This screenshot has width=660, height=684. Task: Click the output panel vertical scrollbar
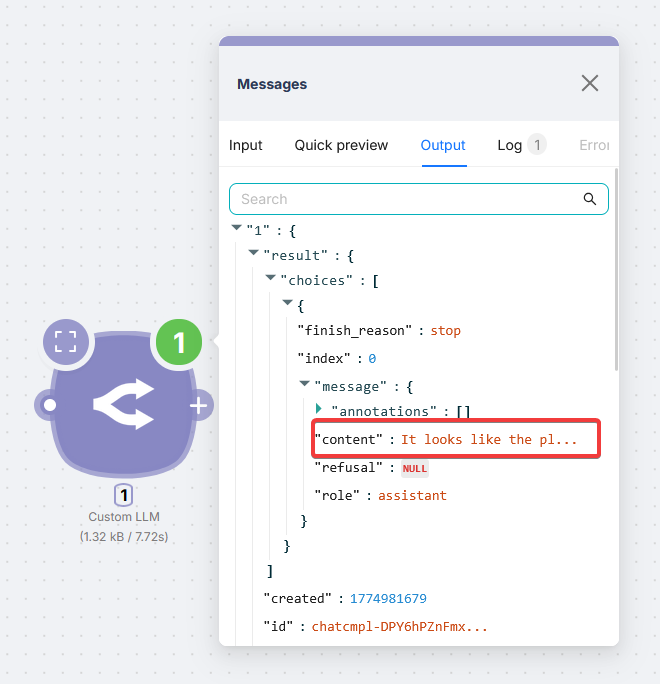[x=616, y=270]
